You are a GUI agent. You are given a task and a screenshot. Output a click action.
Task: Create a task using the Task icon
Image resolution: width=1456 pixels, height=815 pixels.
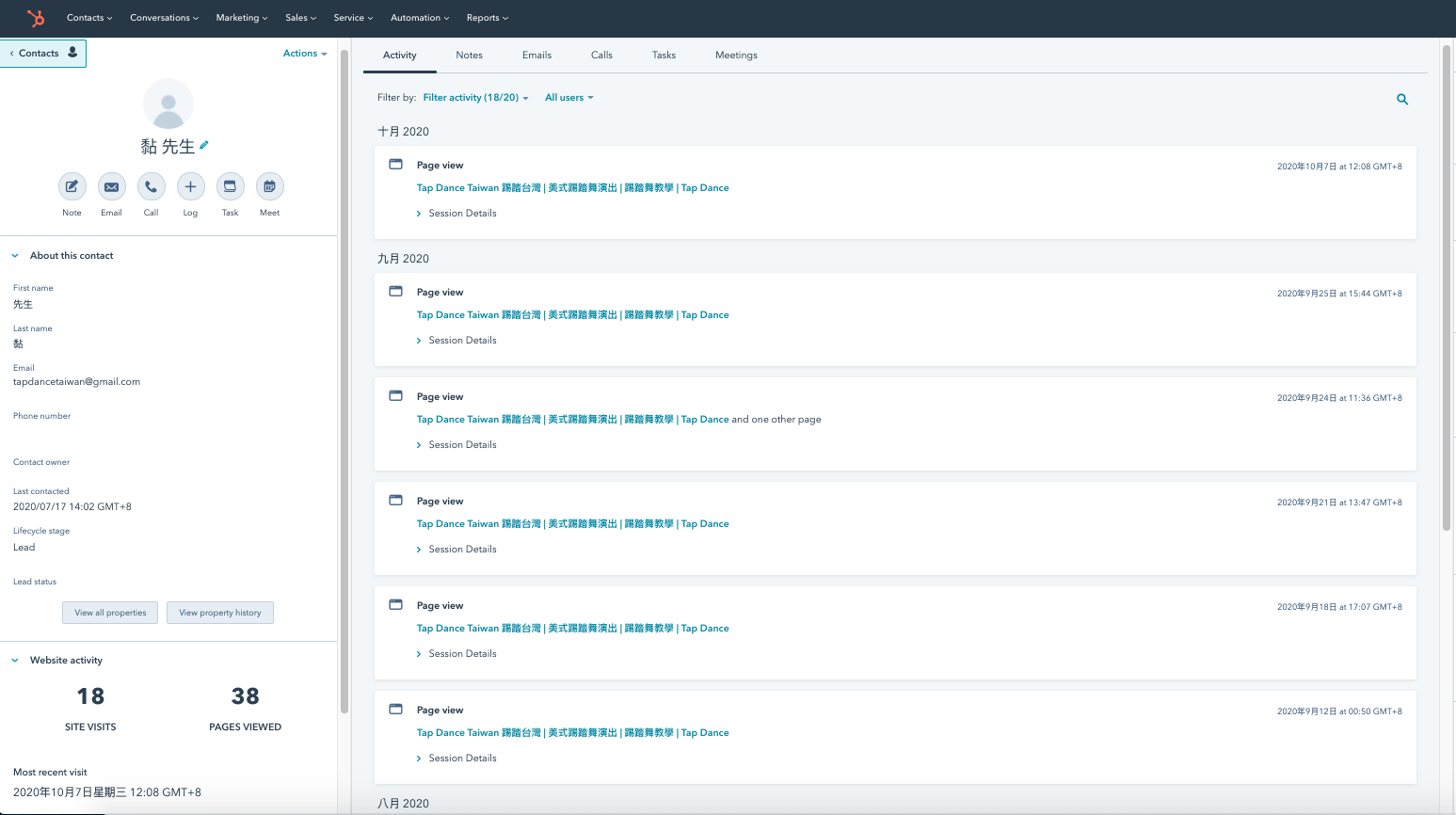pos(230,186)
